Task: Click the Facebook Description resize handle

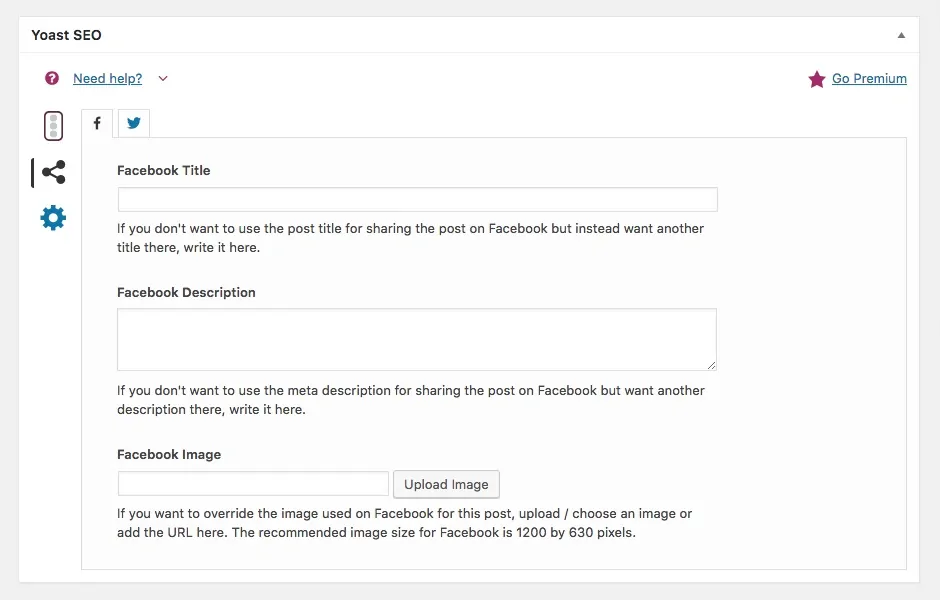Action: 711,365
